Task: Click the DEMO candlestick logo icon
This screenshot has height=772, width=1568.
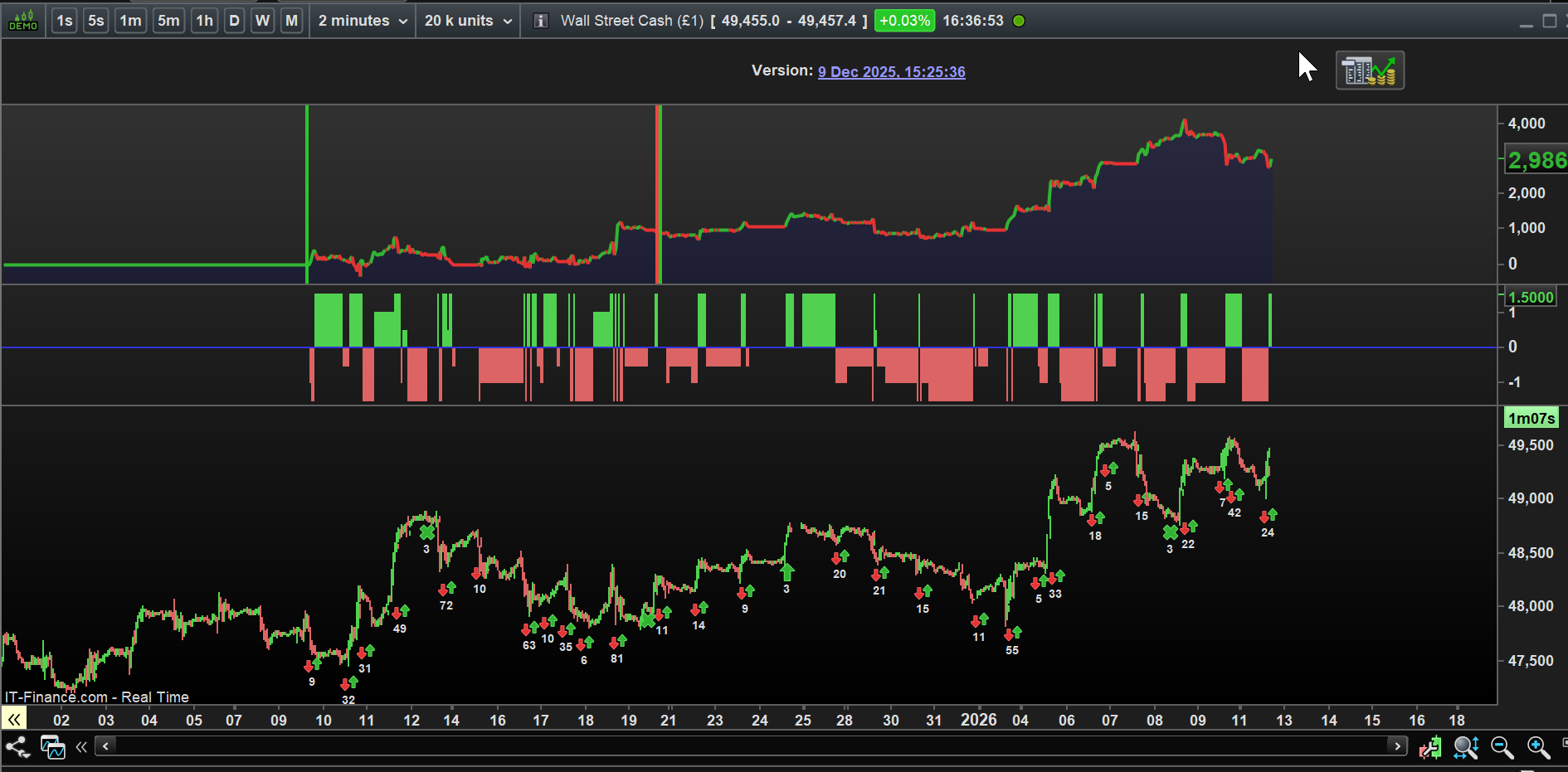Action: (x=23, y=20)
